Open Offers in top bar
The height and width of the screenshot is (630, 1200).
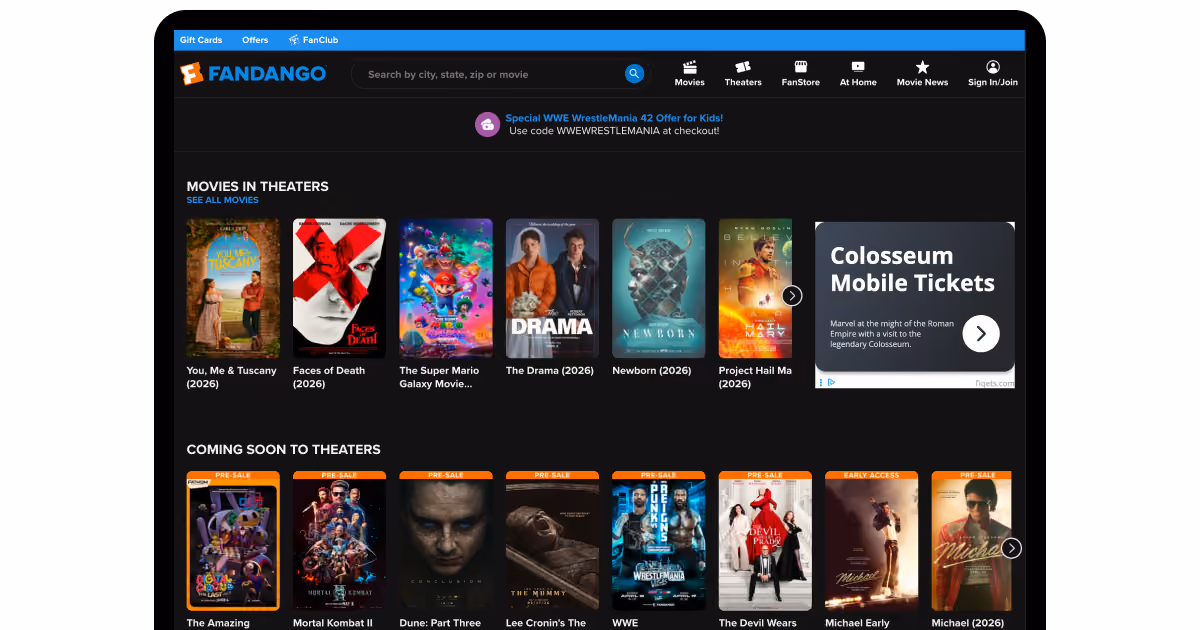click(x=255, y=40)
